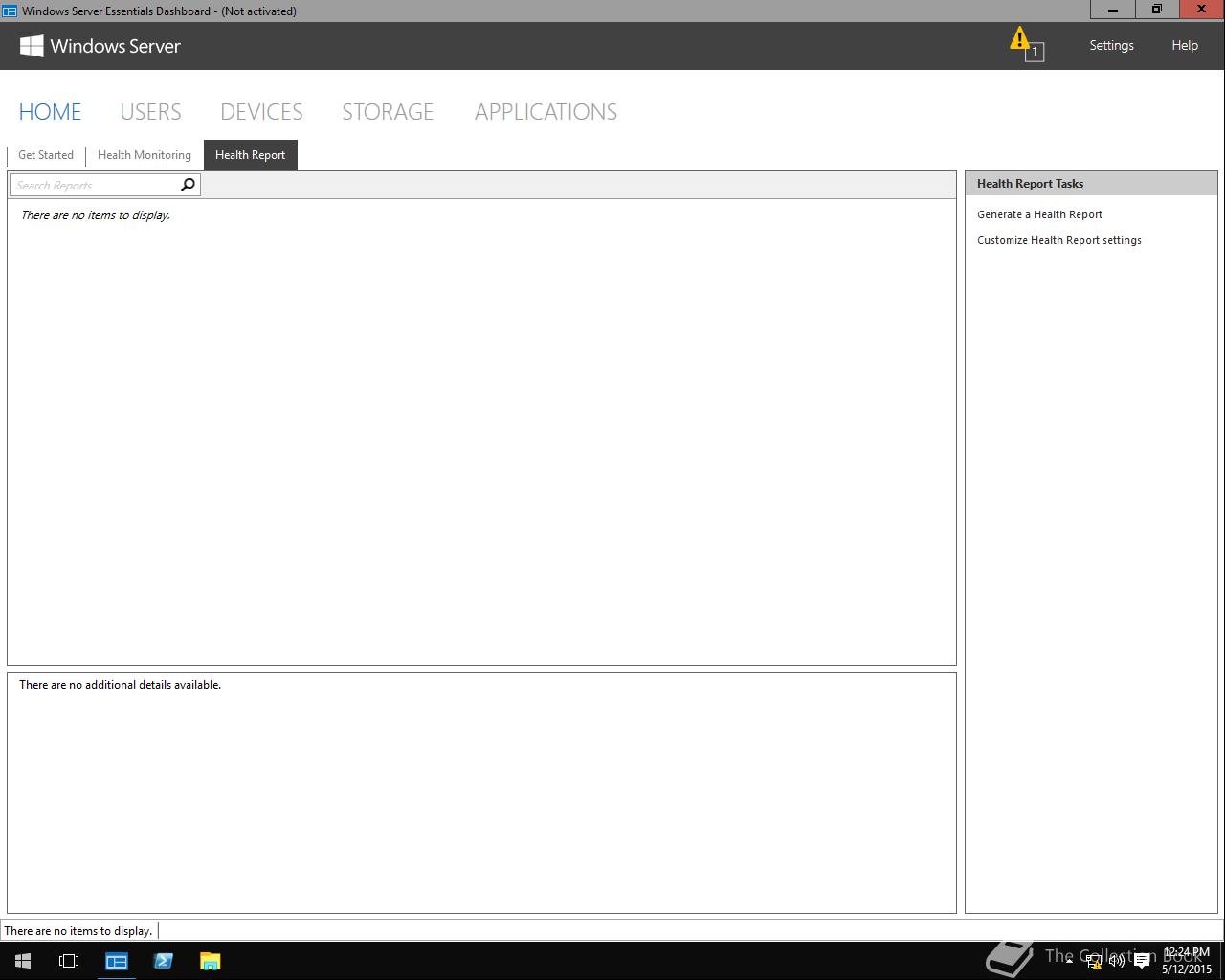Click the Windows Server logo
The width and height of the screenshot is (1225, 980).
100,46
